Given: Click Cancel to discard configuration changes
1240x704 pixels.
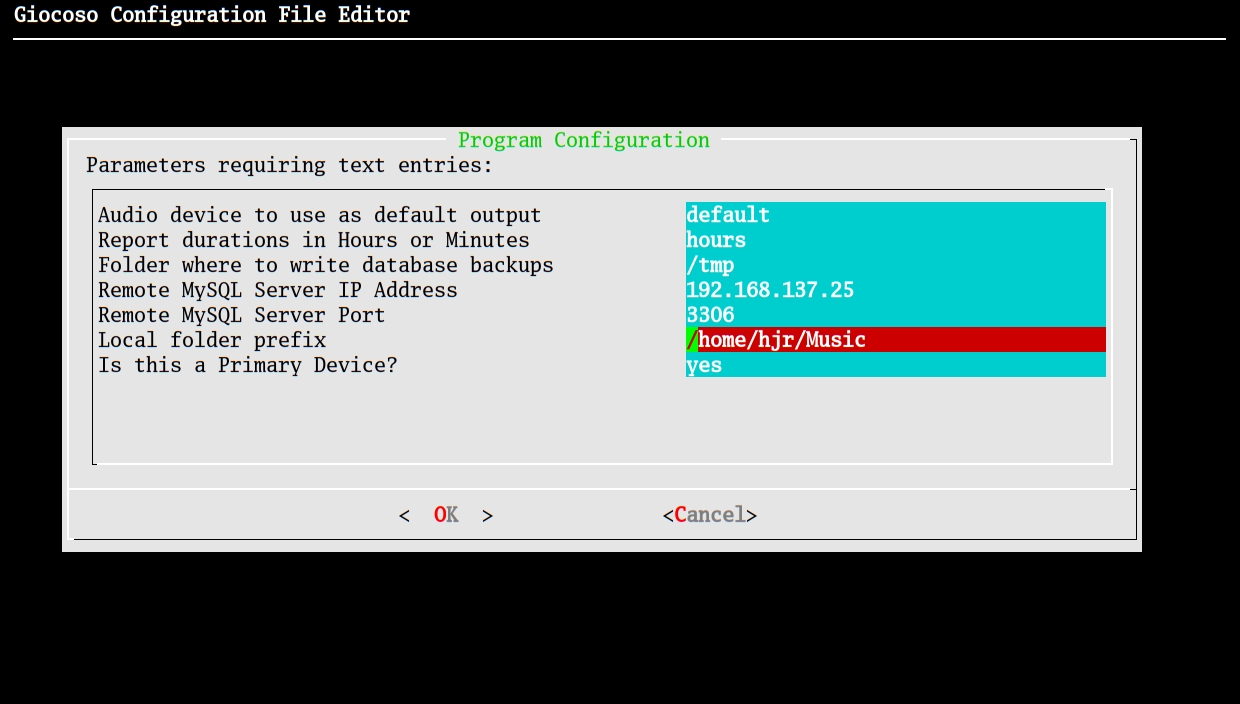Looking at the screenshot, I should coord(709,514).
